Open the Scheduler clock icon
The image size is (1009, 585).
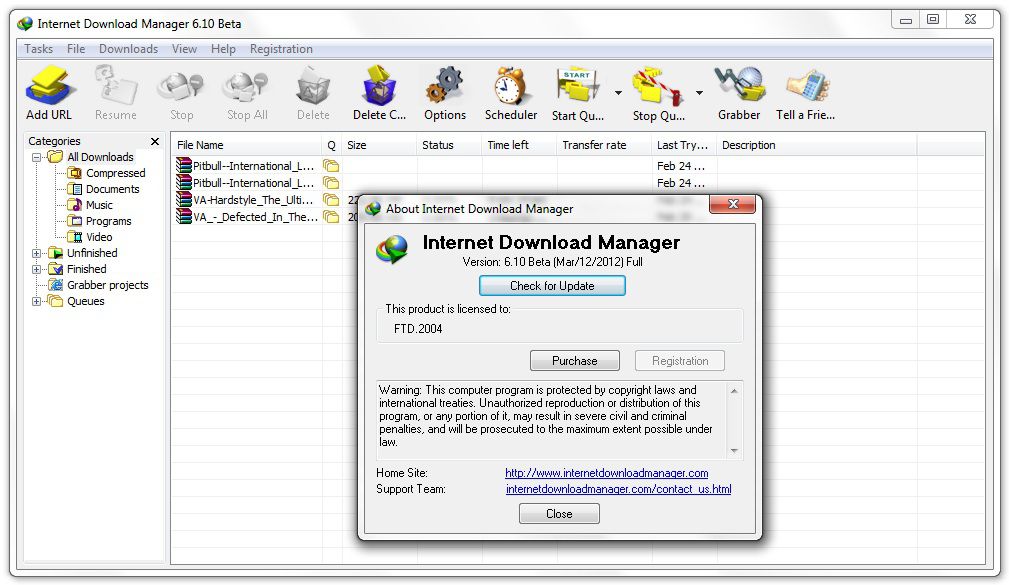pos(511,85)
